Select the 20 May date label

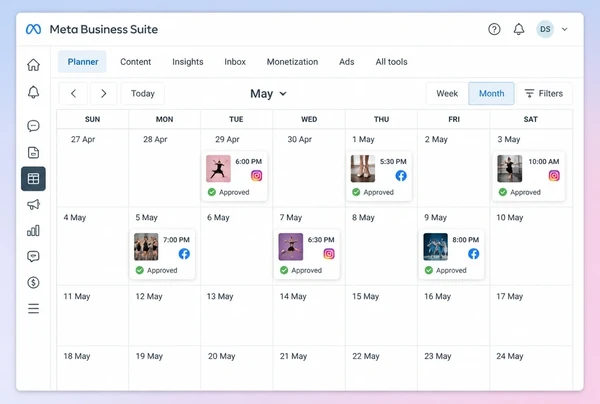pyautogui.click(x=222, y=356)
